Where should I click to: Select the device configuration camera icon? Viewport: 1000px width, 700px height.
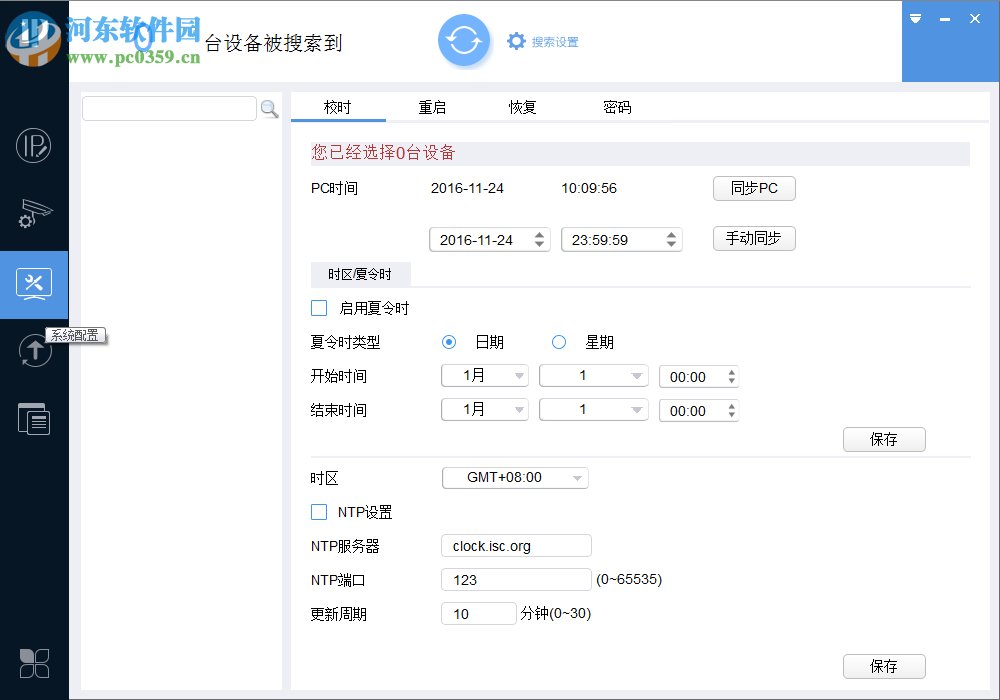(34, 215)
